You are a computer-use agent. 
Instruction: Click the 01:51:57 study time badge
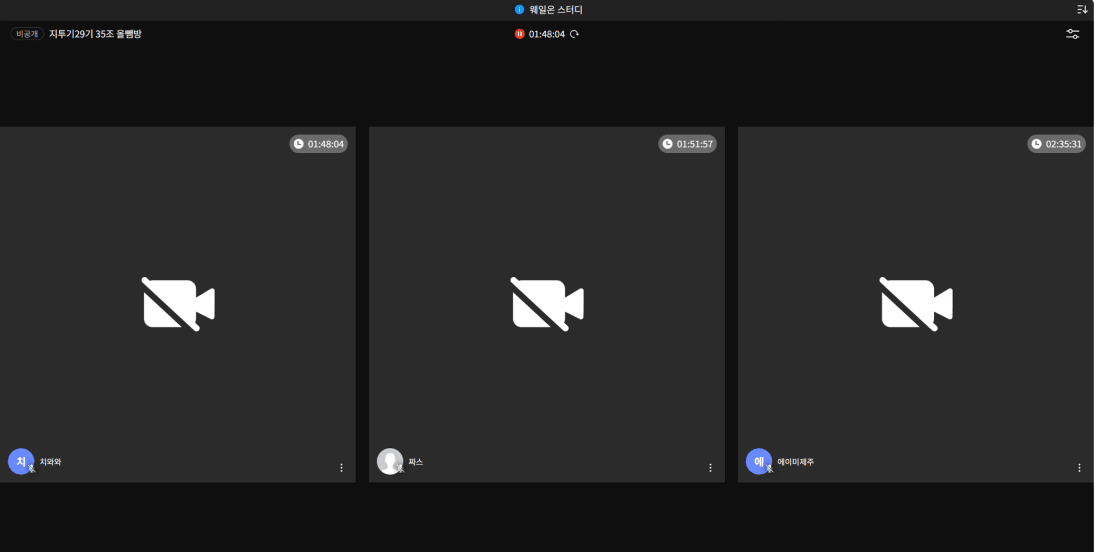point(688,144)
